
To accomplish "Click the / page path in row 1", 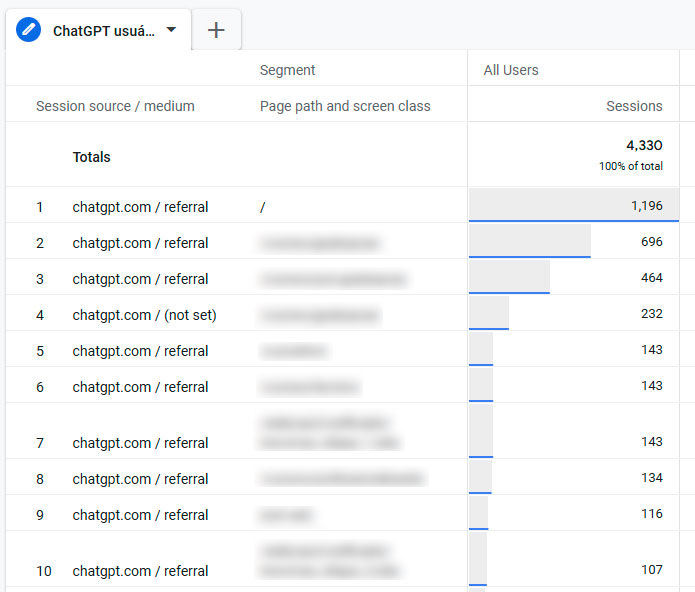I will [262, 207].
